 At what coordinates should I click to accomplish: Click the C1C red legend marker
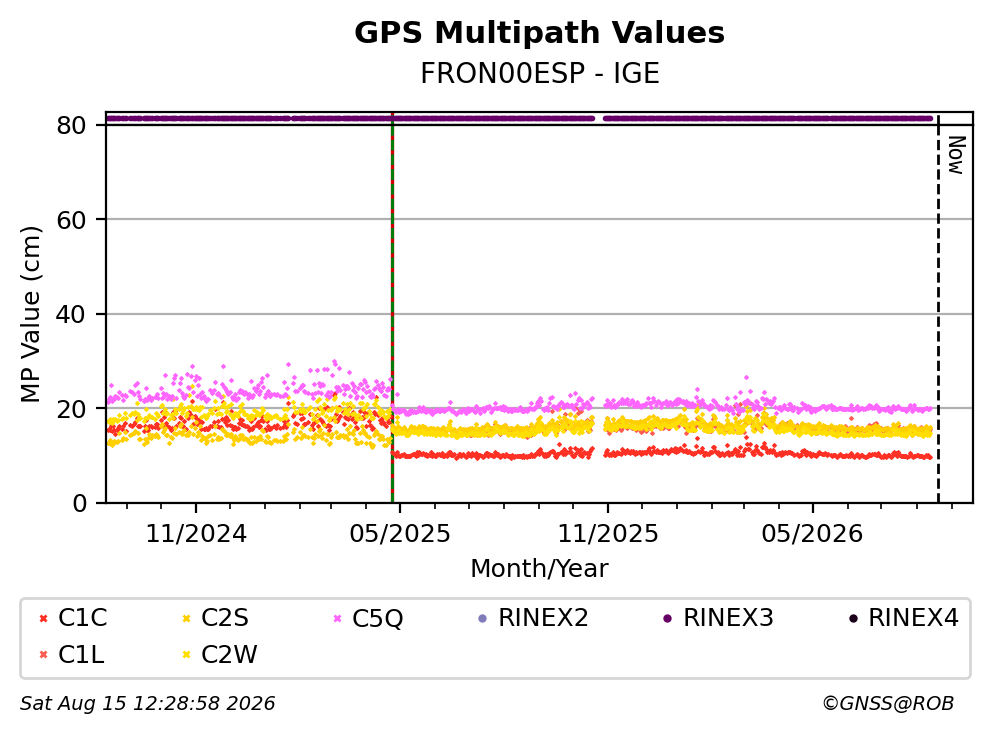point(43,618)
